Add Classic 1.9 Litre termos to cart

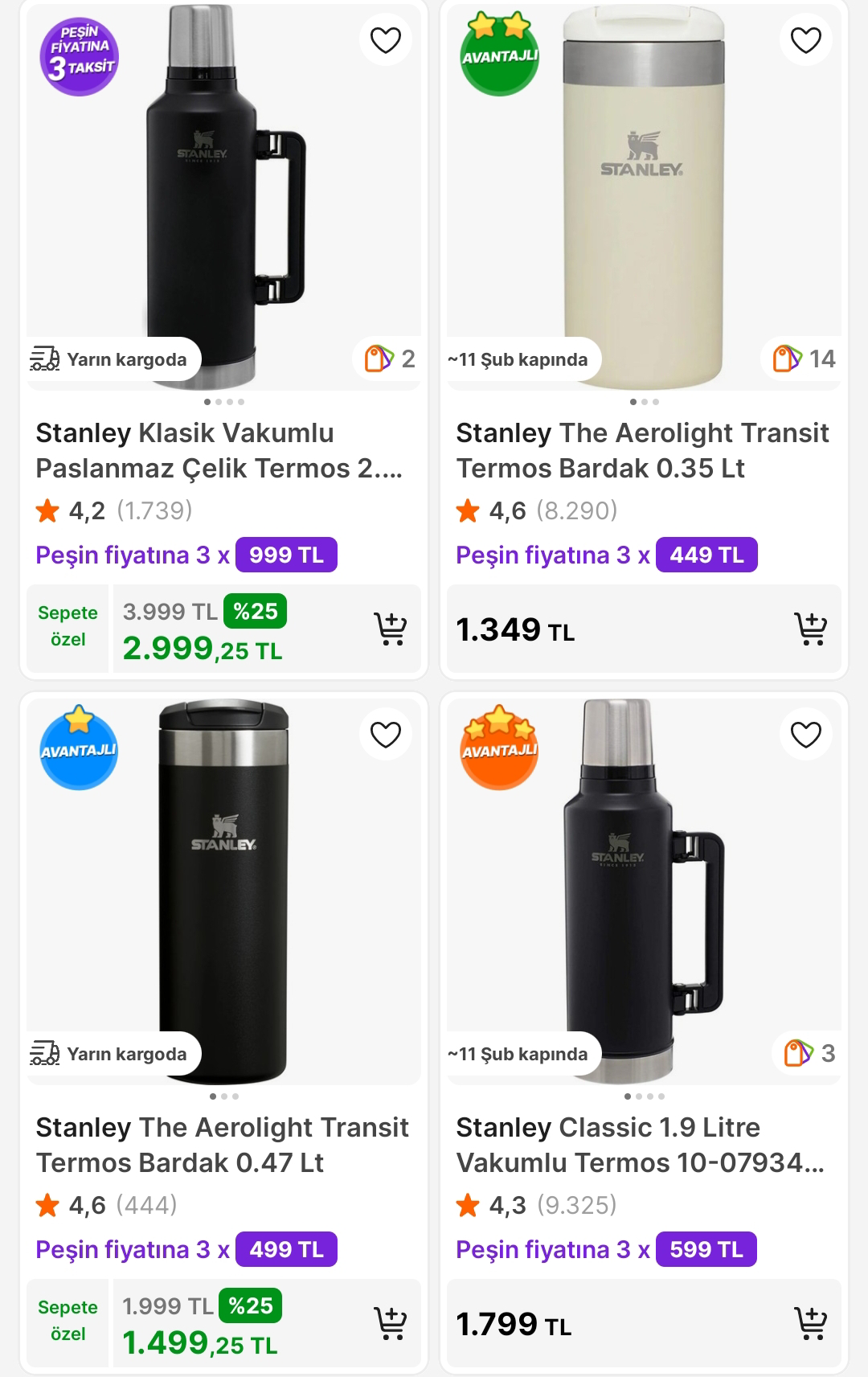[x=810, y=1323]
